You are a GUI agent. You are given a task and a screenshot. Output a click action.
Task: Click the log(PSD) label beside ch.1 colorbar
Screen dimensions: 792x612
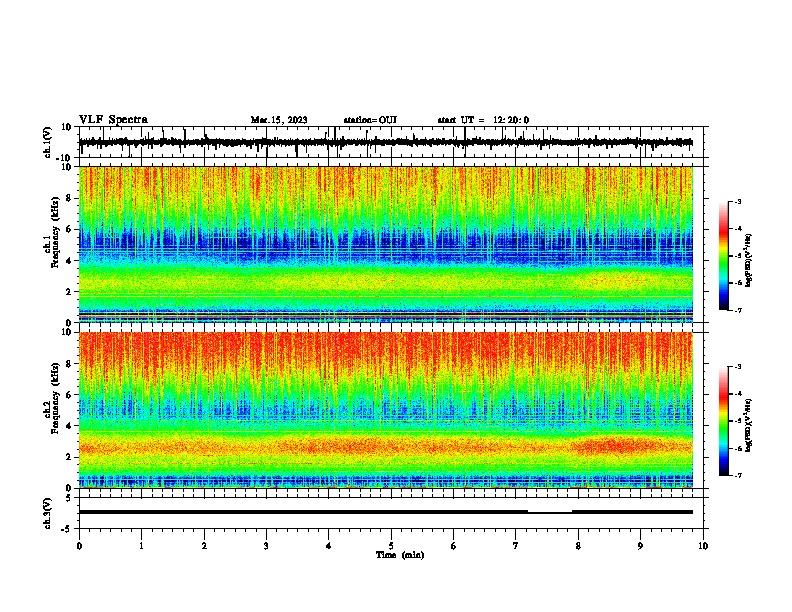tap(748, 261)
